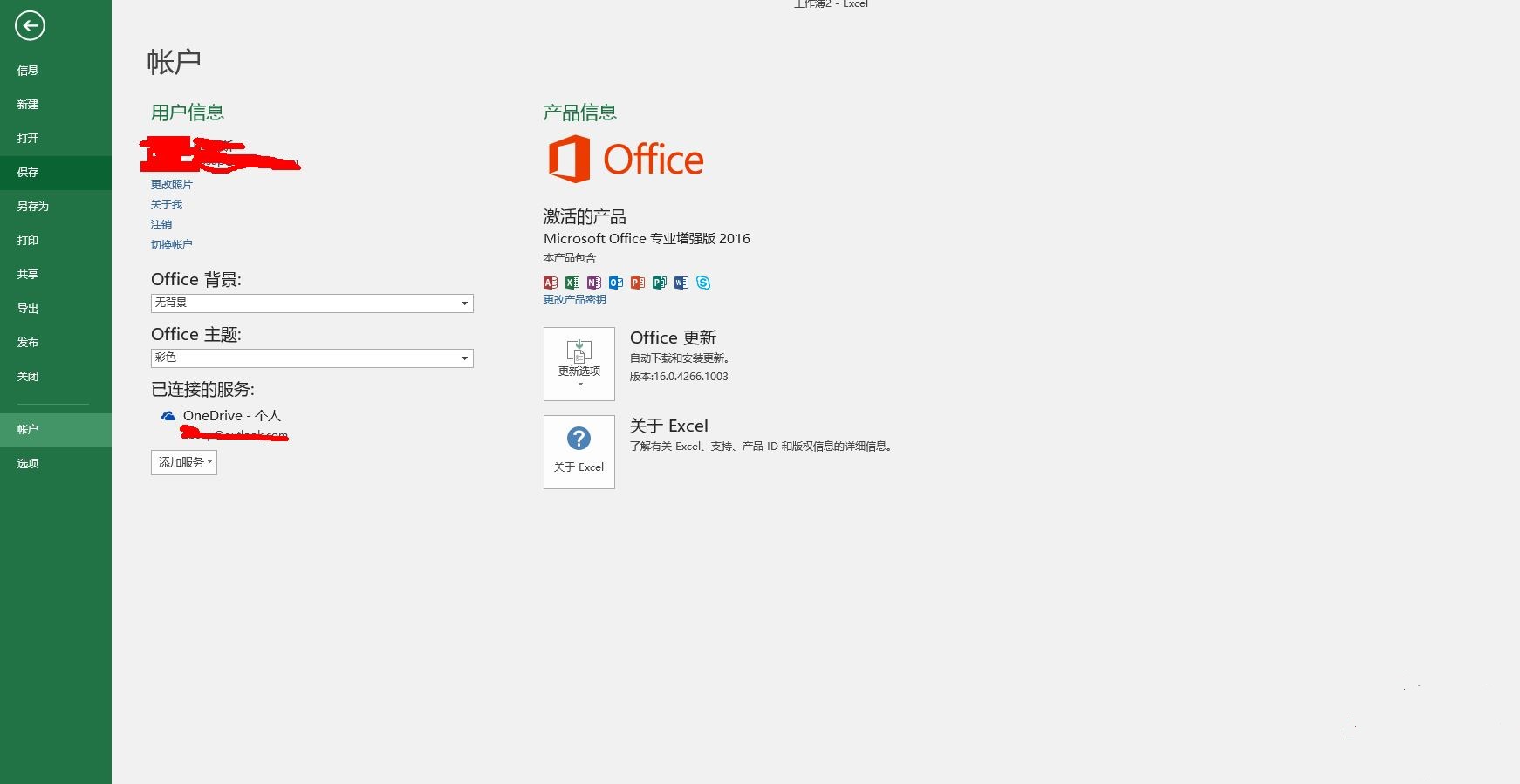Screen dimensions: 1520x784
Task: Select 导出 in the sidebar
Action: 56,309
